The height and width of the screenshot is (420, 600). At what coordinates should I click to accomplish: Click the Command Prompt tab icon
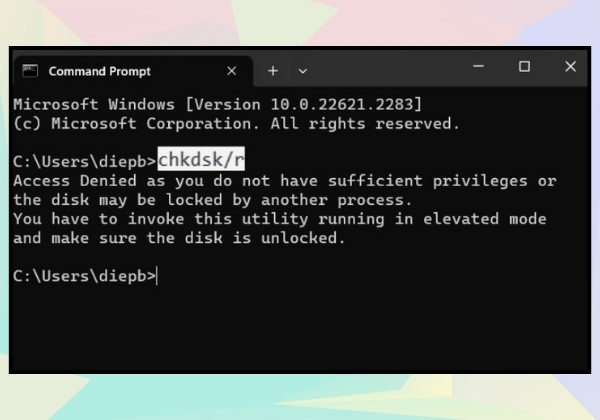(30, 71)
